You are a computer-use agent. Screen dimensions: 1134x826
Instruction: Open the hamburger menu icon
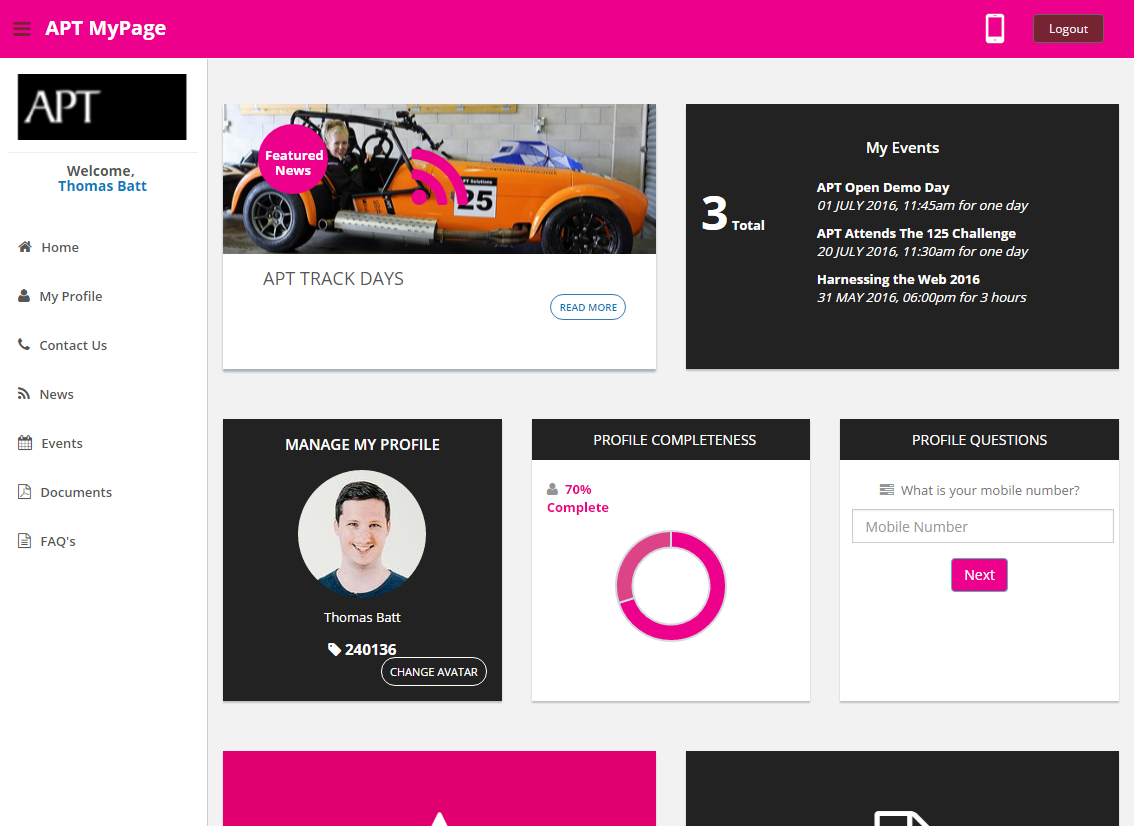pyautogui.click(x=22, y=29)
